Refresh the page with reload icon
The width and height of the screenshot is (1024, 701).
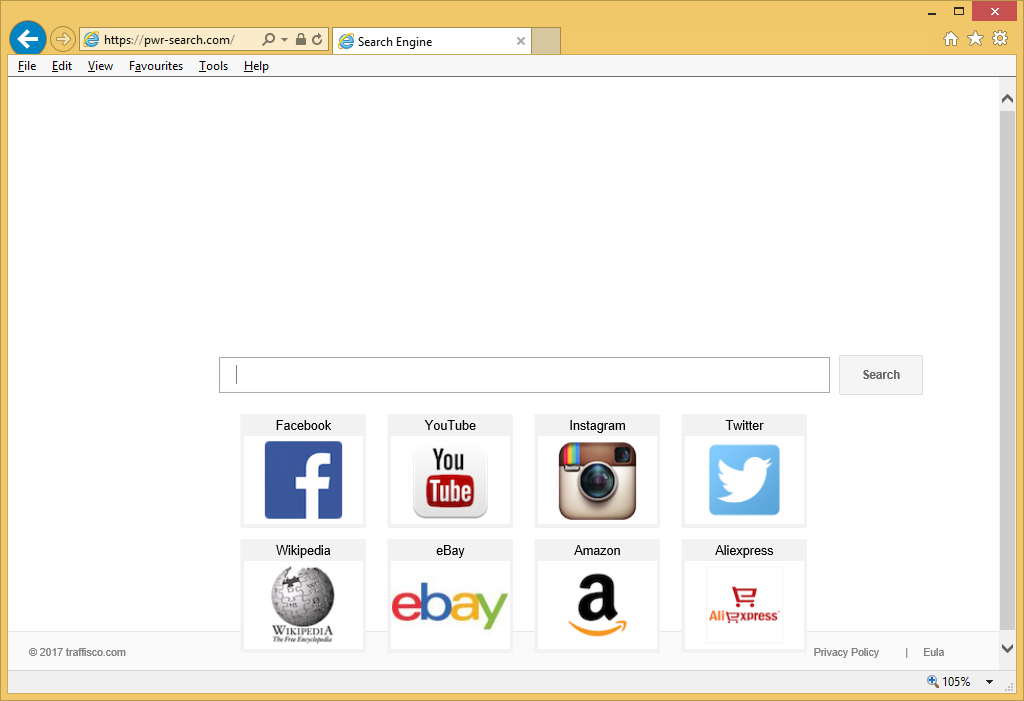coord(317,40)
